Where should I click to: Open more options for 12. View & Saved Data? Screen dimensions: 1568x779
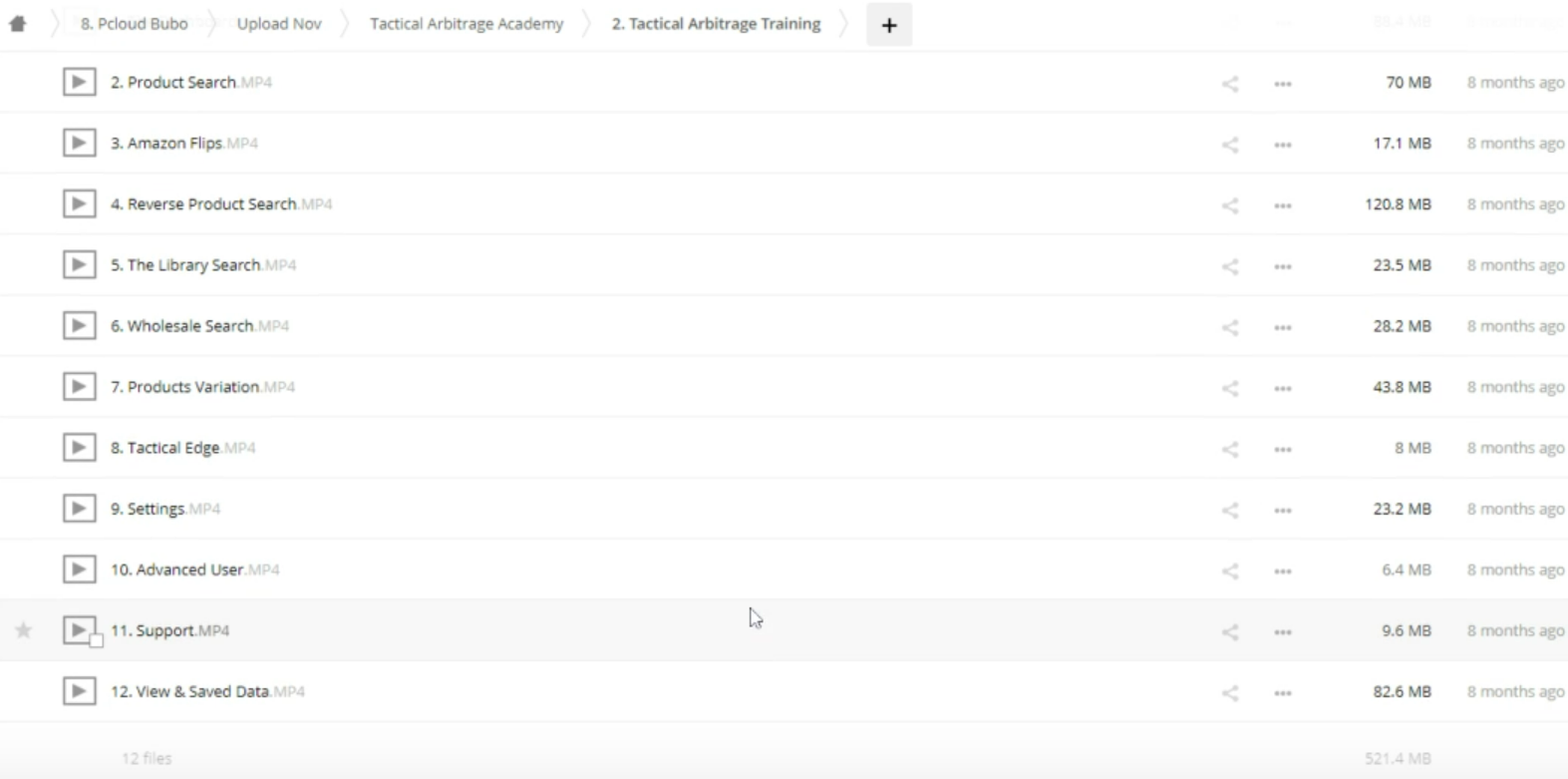pyautogui.click(x=1283, y=692)
